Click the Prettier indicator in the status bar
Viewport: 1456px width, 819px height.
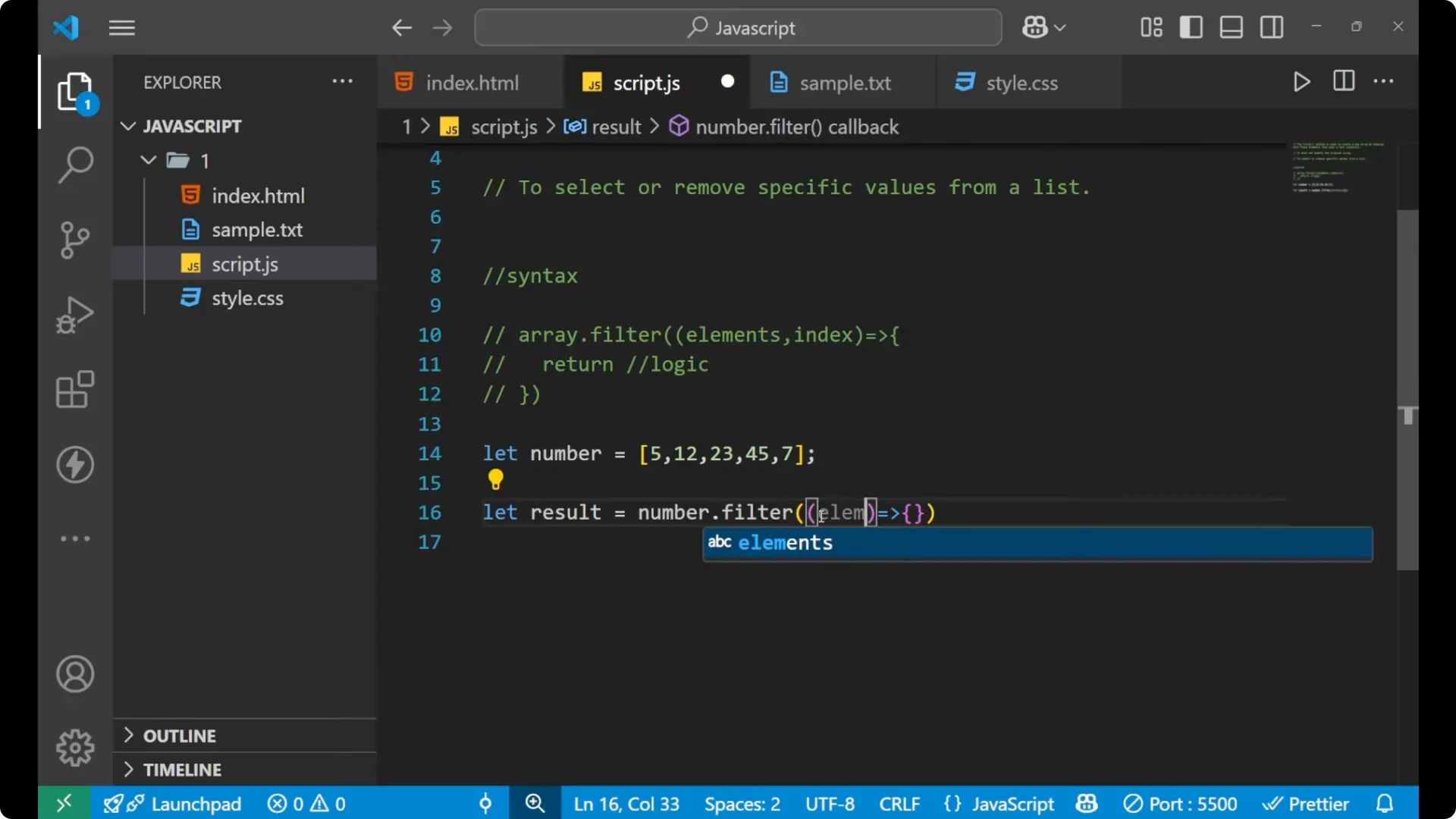pyautogui.click(x=1307, y=803)
